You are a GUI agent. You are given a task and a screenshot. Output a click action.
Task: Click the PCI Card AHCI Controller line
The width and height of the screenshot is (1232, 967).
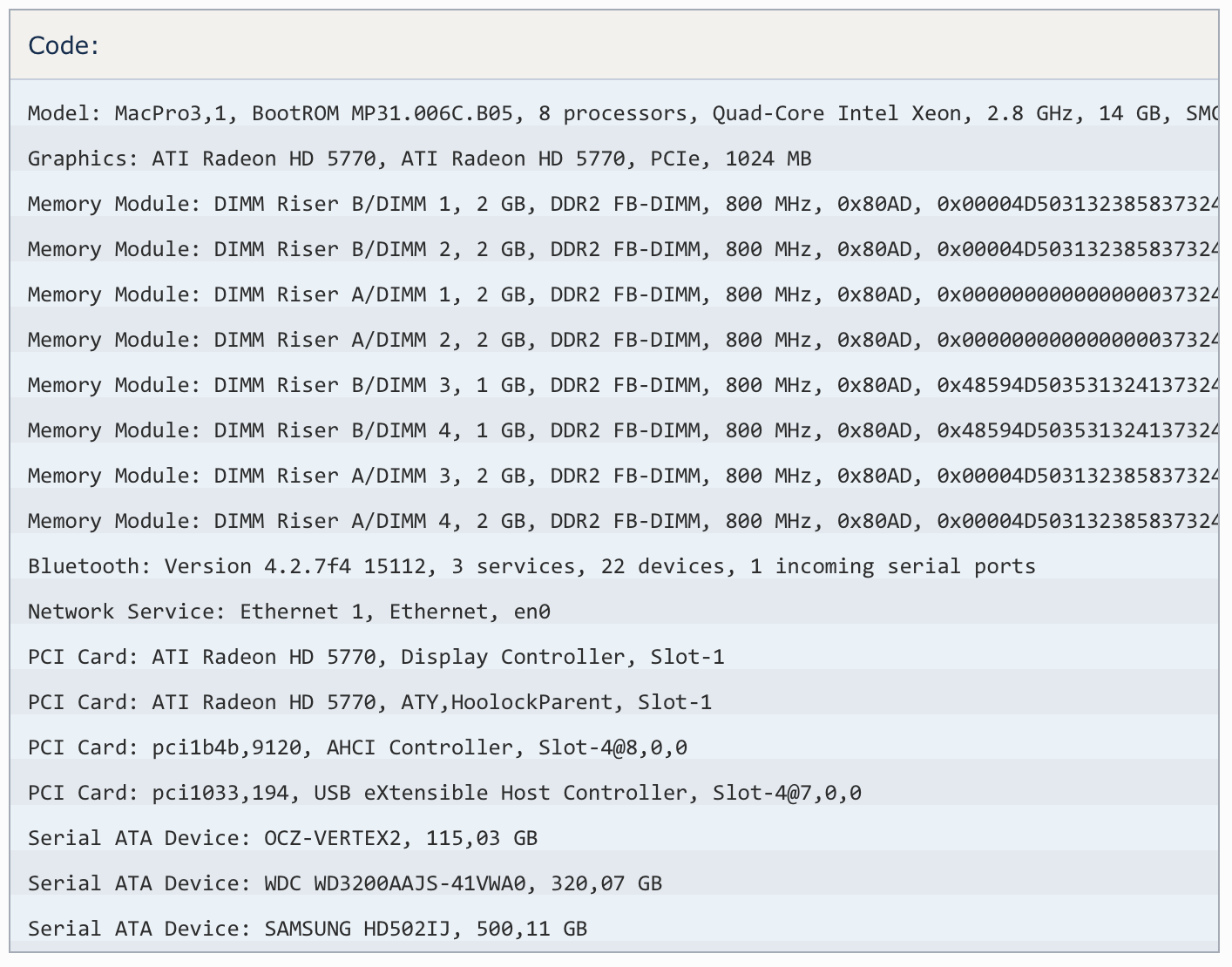click(x=357, y=747)
